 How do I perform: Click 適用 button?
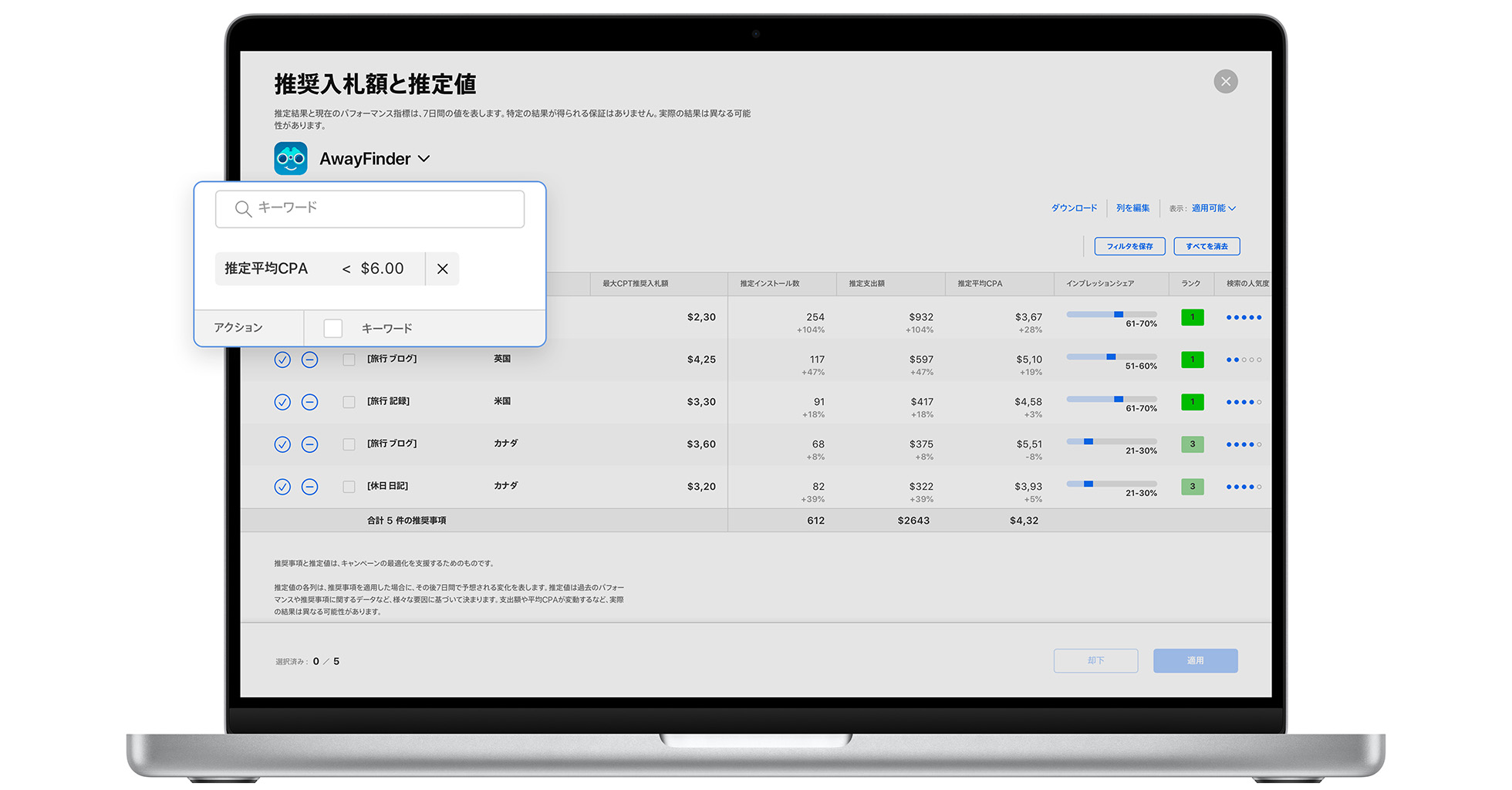[1195, 660]
